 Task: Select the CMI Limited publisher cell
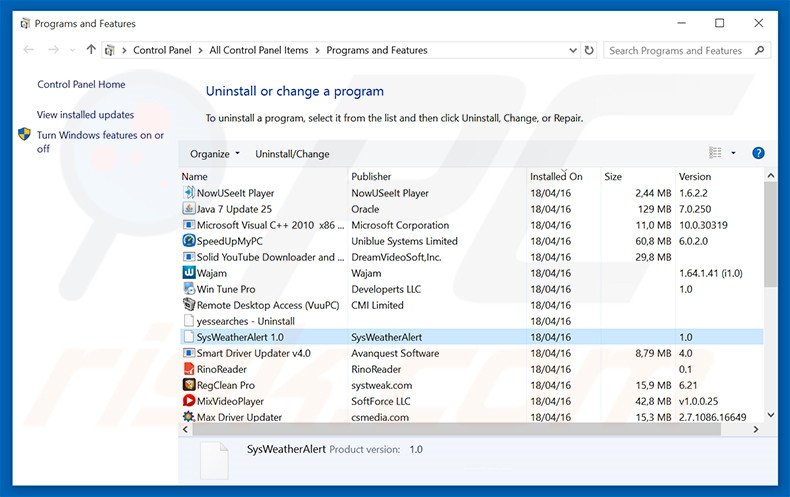(x=377, y=305)
